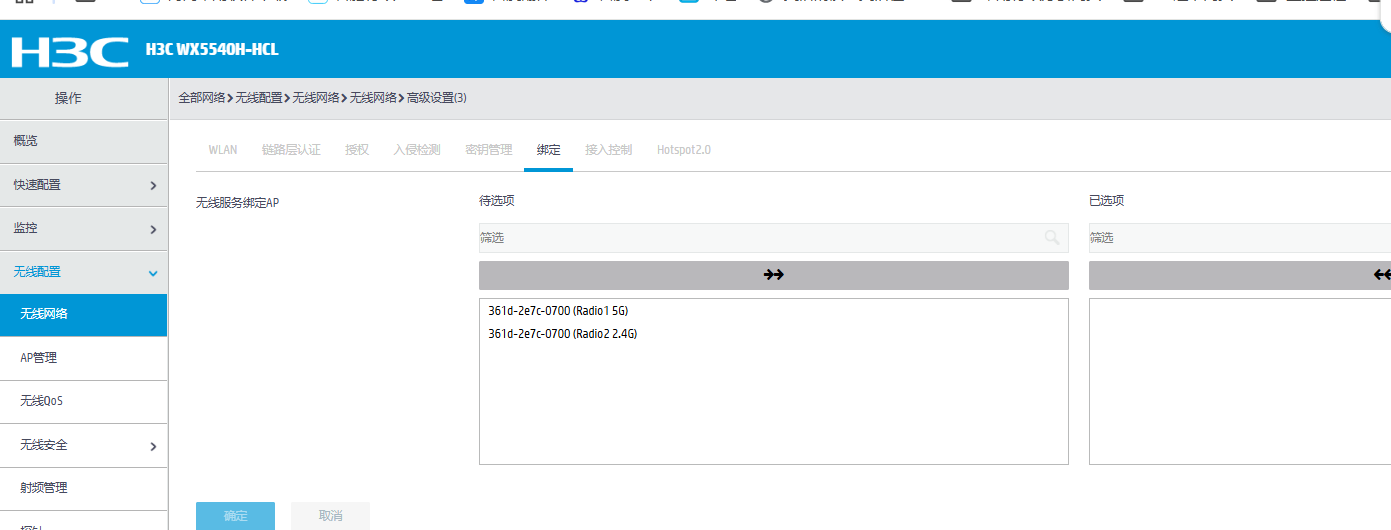Click the double left arrow under 已选项

(1382, 275)
